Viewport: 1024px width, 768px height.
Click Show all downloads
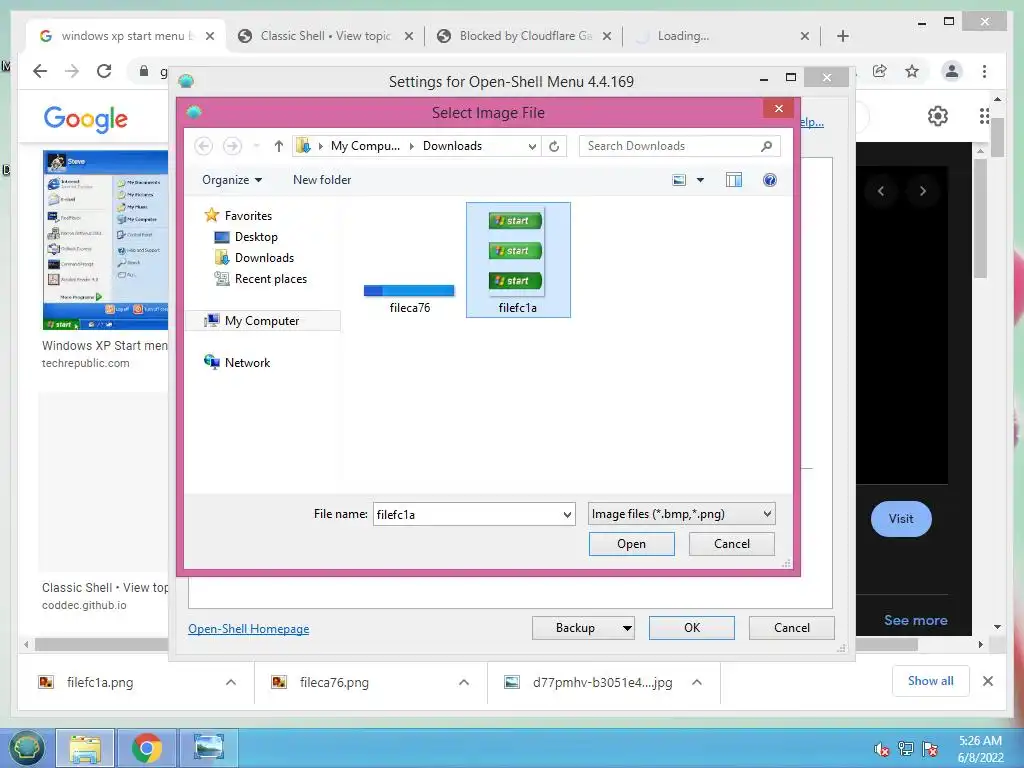(931, 681)
